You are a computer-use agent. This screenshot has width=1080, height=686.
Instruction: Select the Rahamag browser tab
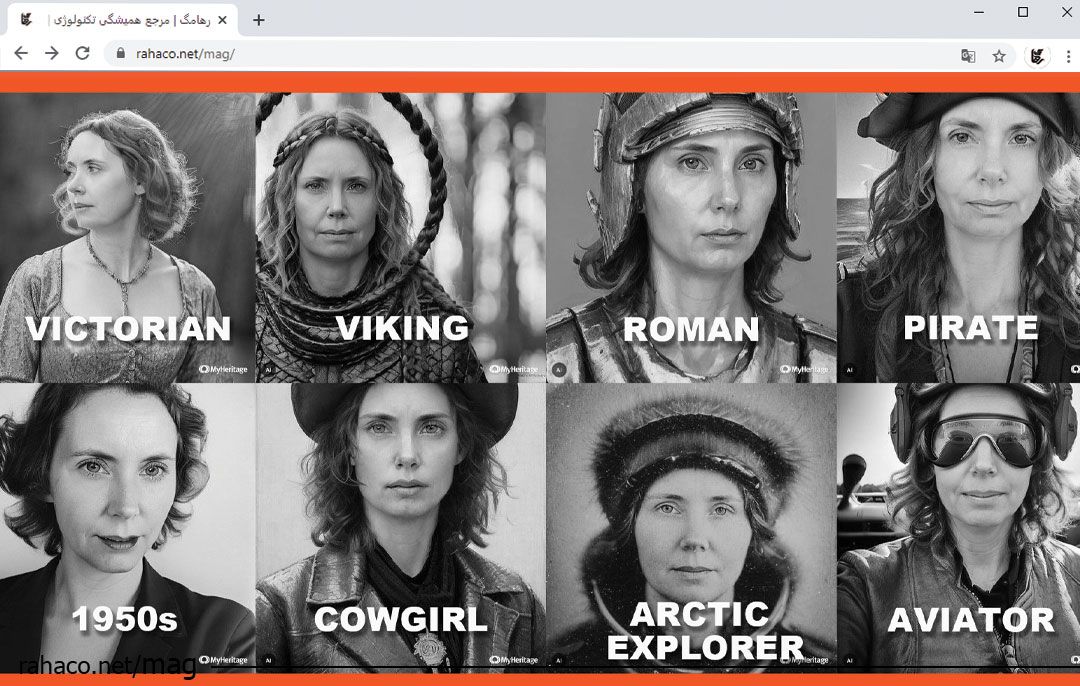(x=122, y=20)
